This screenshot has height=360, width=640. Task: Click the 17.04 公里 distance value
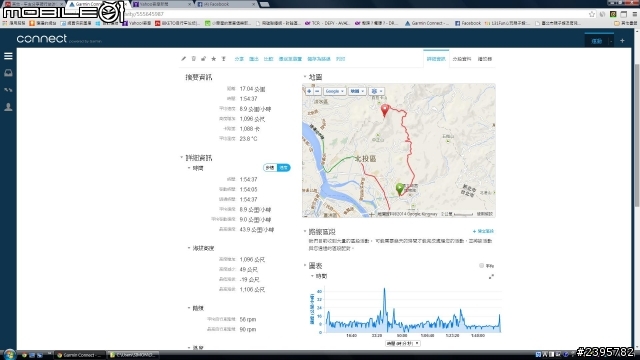(x=252, y=89)
